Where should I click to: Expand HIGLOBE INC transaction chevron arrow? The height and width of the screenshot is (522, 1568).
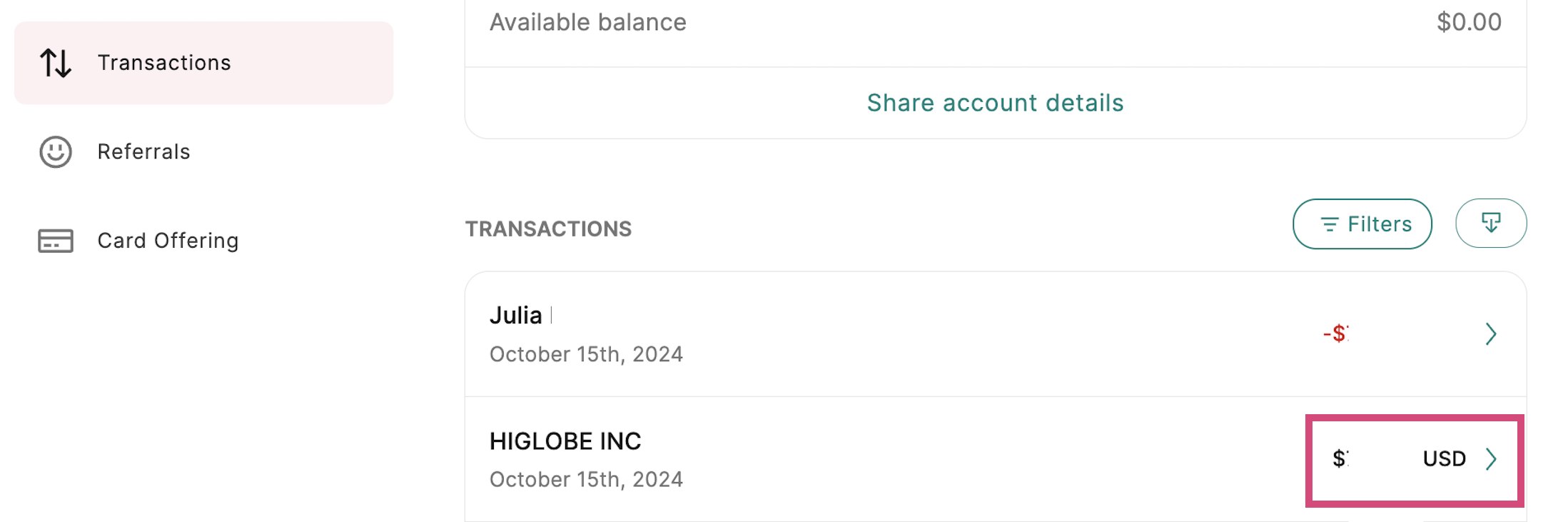click(1490, 459)
